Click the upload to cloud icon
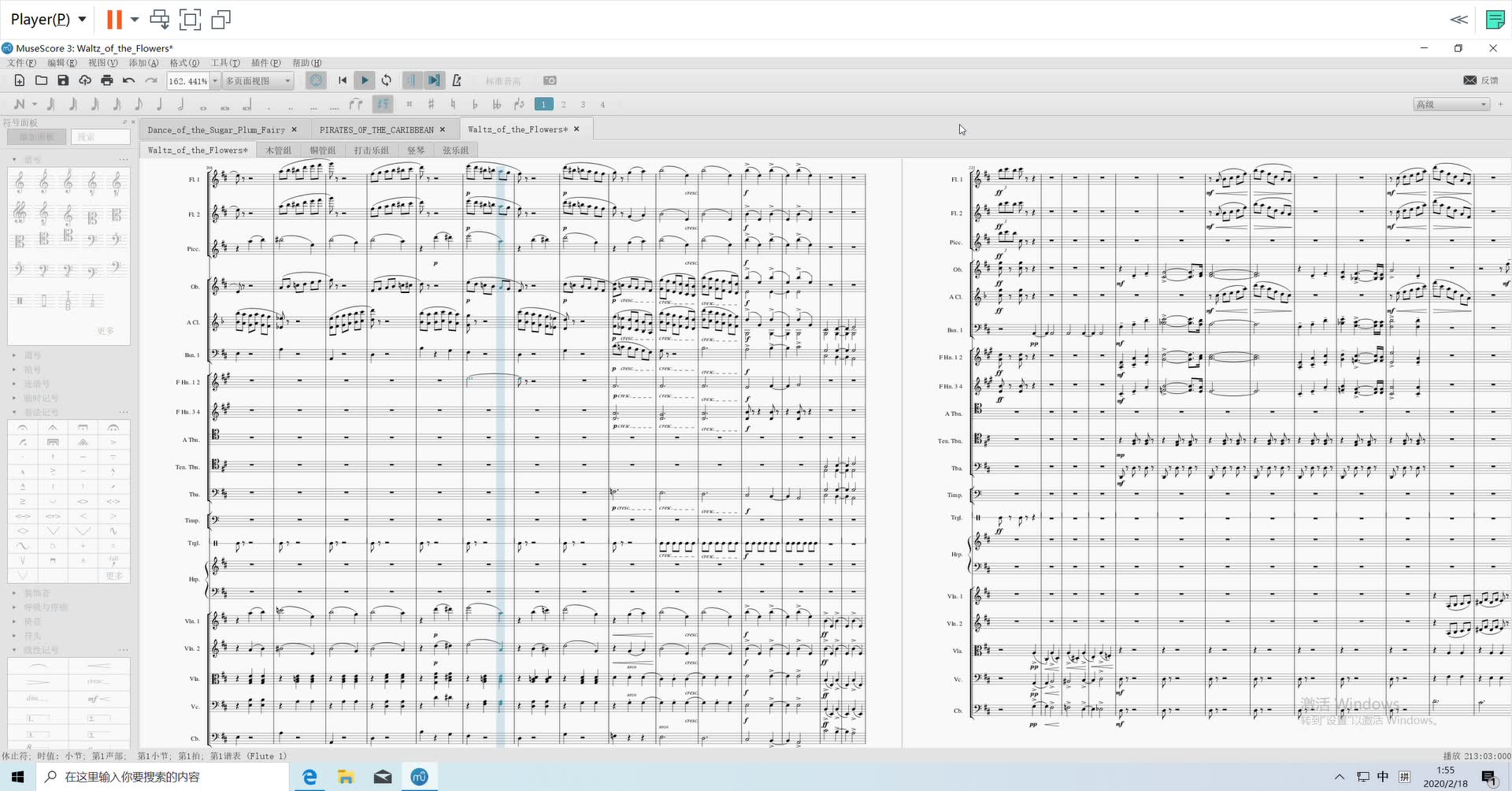The width and height of the screenshot is (1512, 791). tap(85, 80)
